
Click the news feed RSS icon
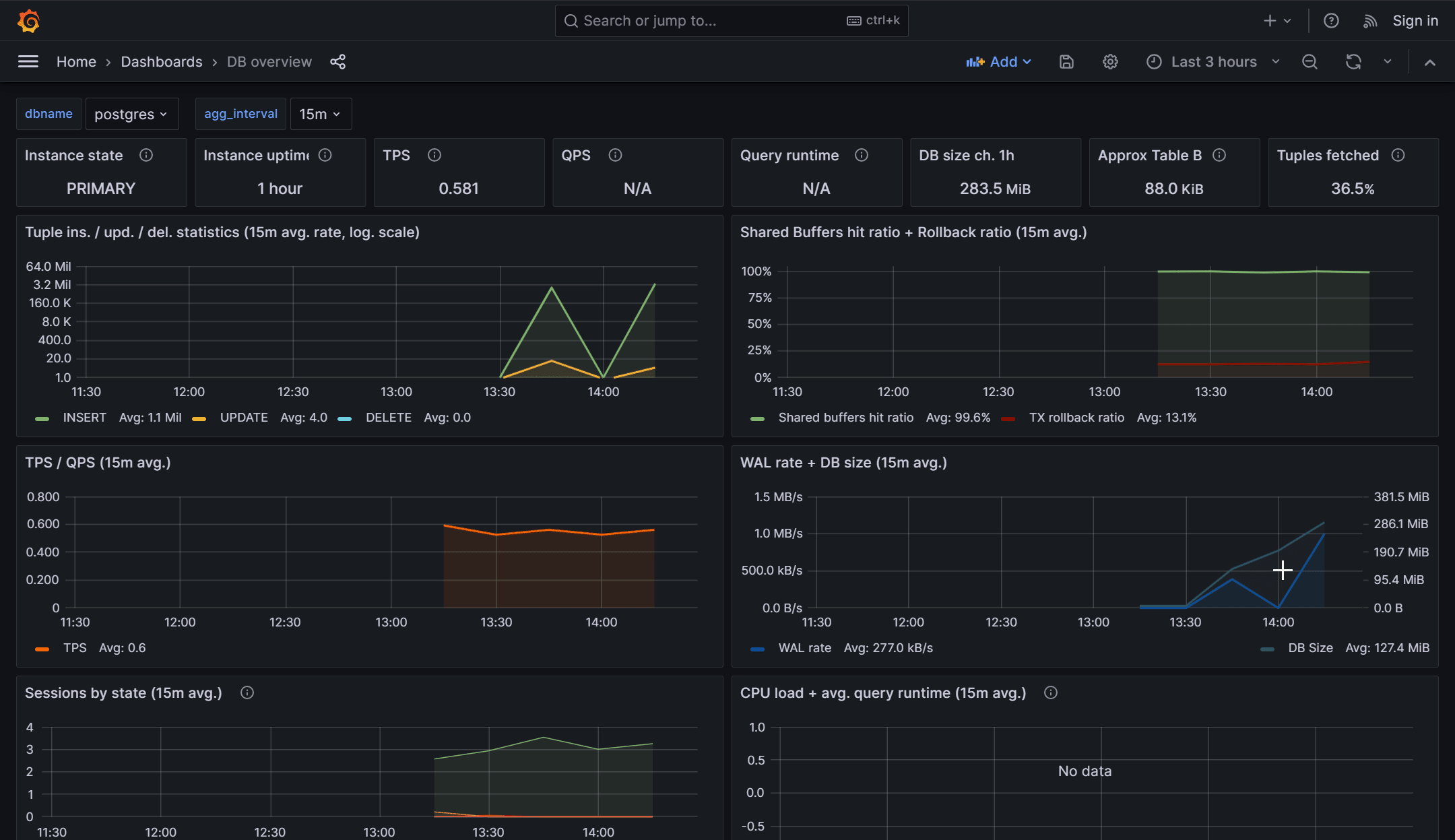tap(1369, 21)
